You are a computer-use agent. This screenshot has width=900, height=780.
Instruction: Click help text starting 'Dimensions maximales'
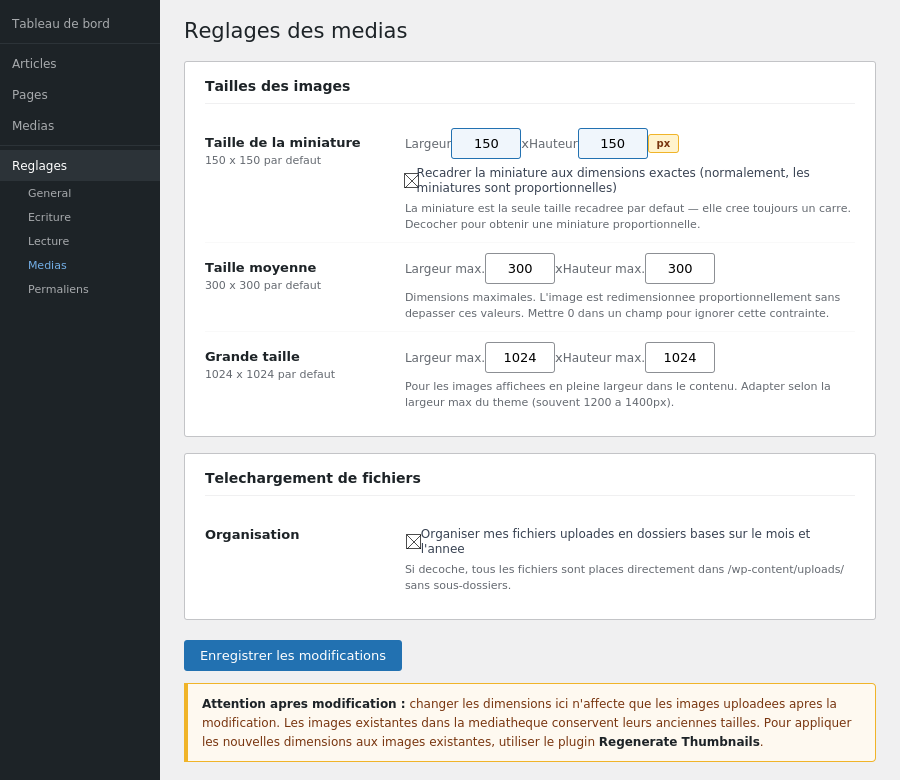pyautogui.click(x=623, y=305)
